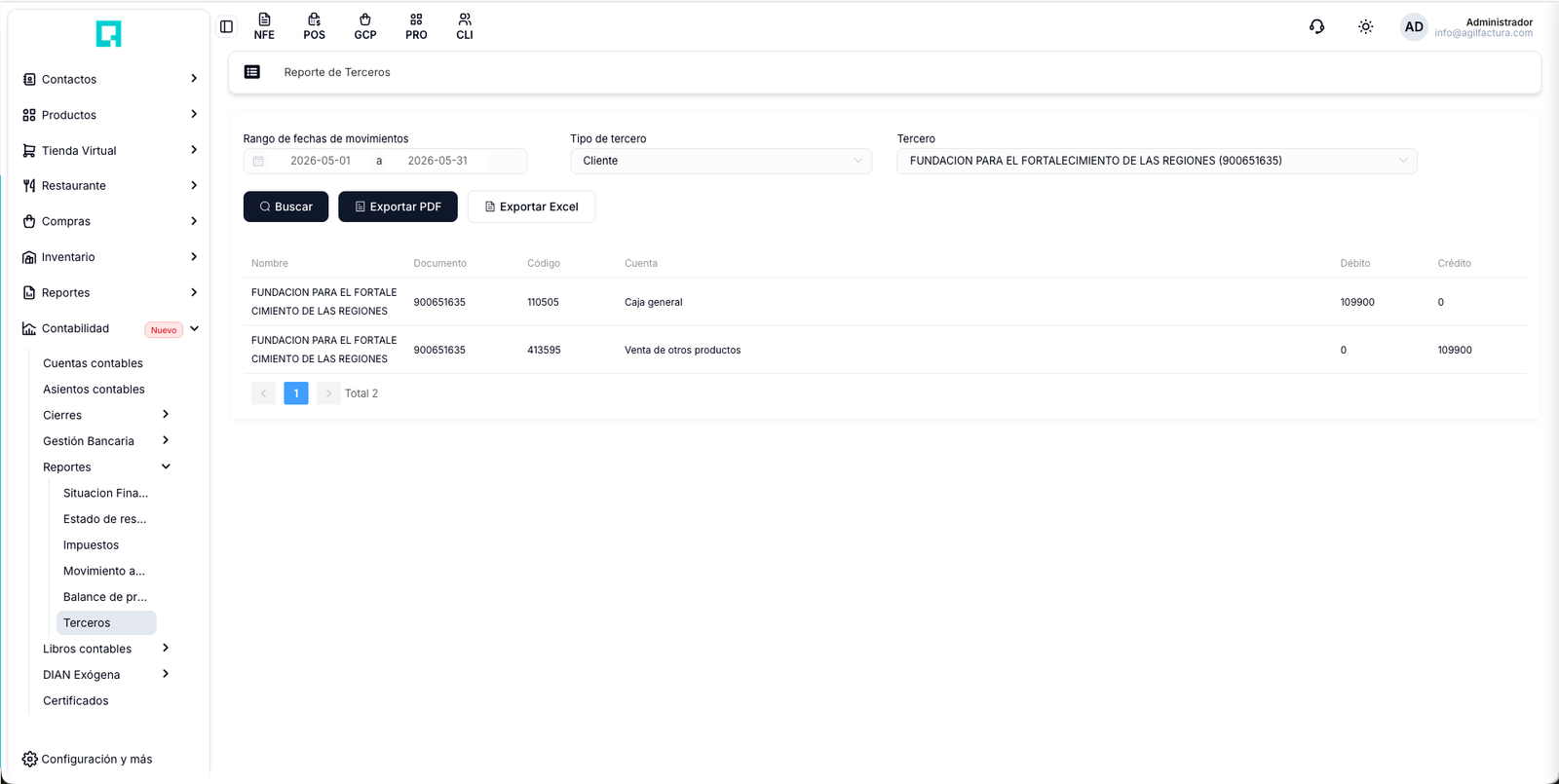Click the code 413595 cell
This screenshot has width=1559, height=784.
(x=544, y=350)
